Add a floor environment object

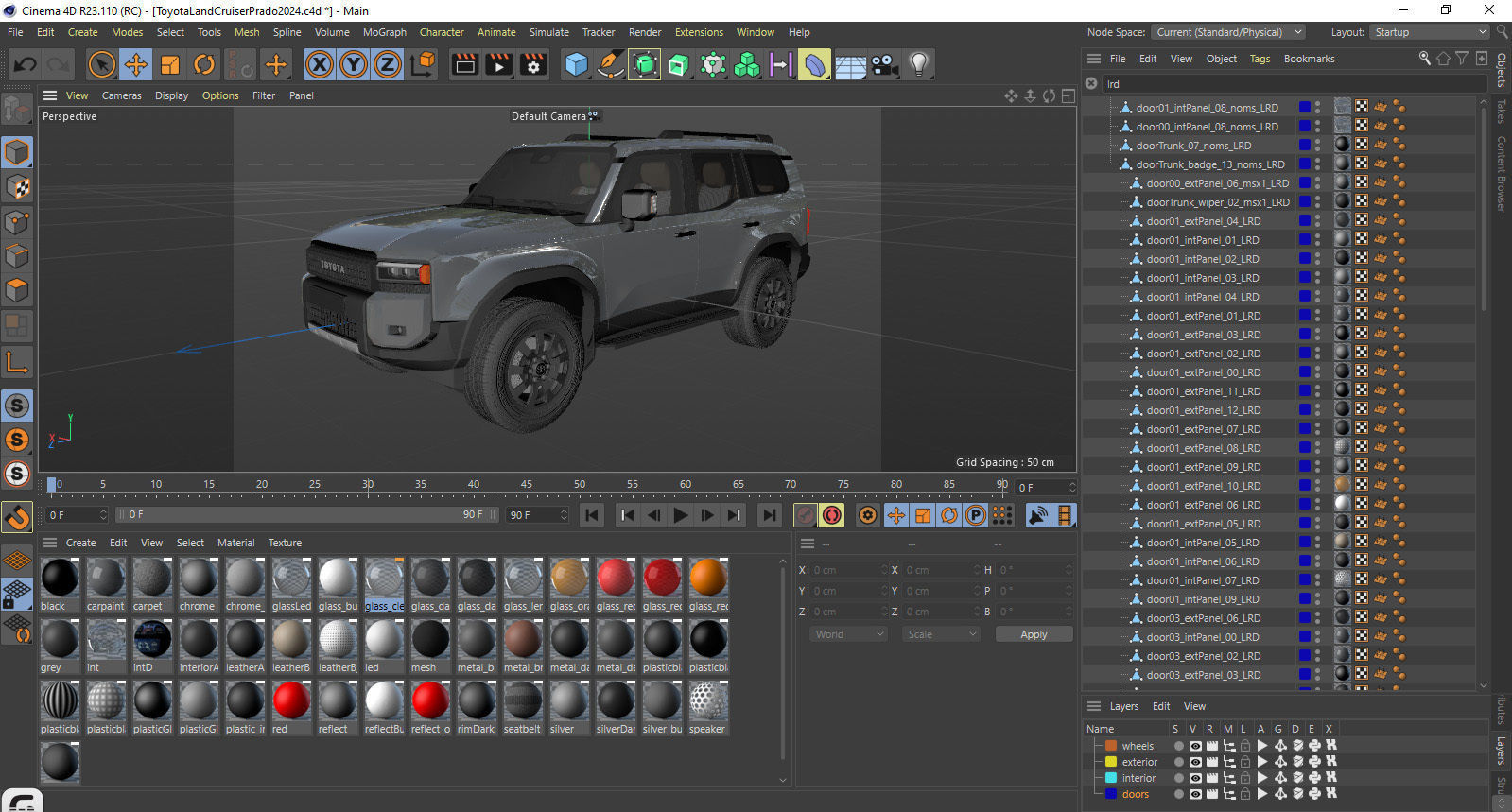(850, 64)
